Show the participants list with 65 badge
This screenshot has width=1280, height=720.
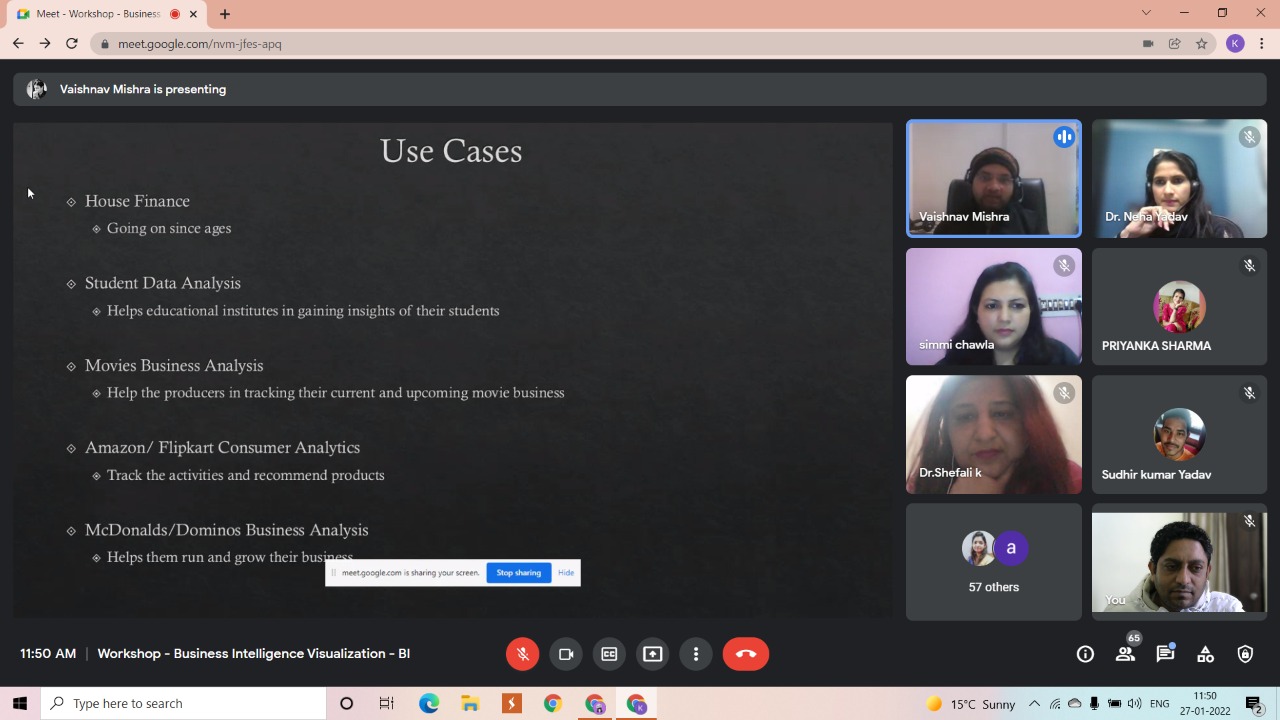(x=1125, y=654)
